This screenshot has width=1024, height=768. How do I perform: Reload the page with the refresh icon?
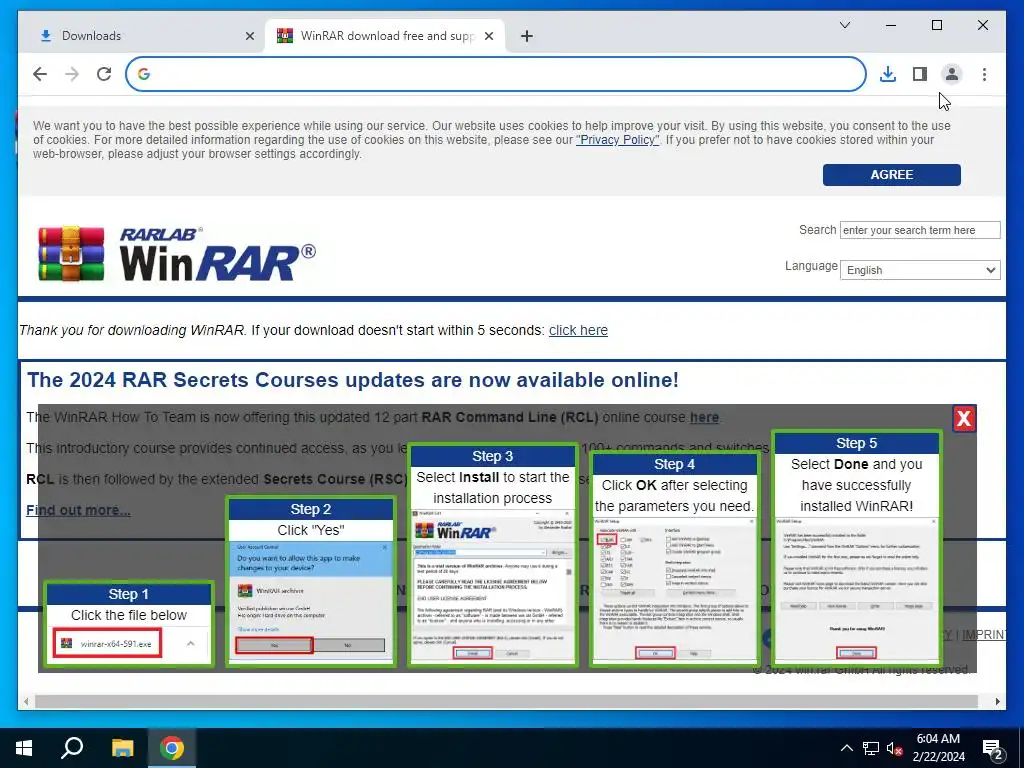pyautogui.click(x=104, y=74)
